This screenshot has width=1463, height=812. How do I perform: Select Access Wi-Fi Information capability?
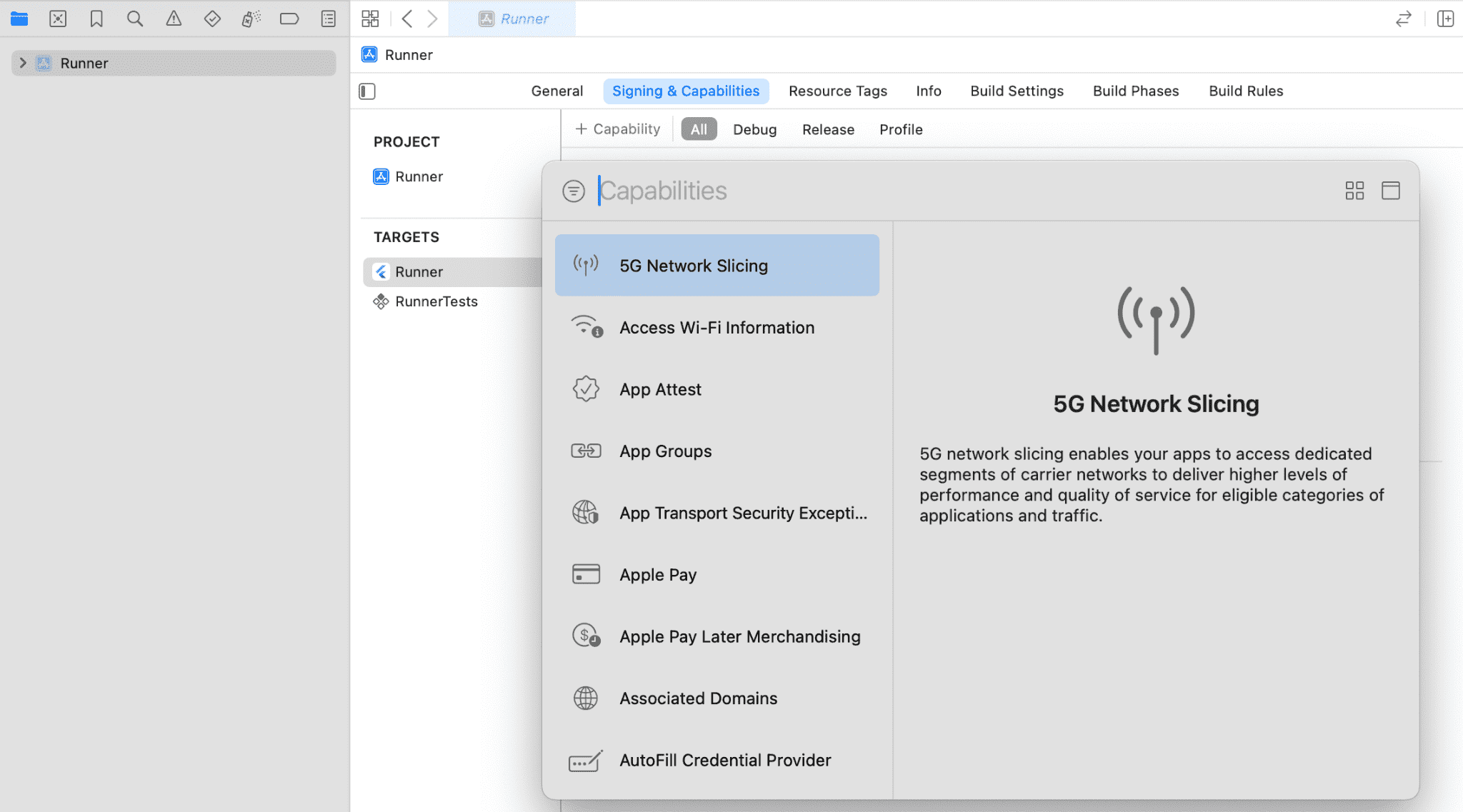tap(717, 327)
